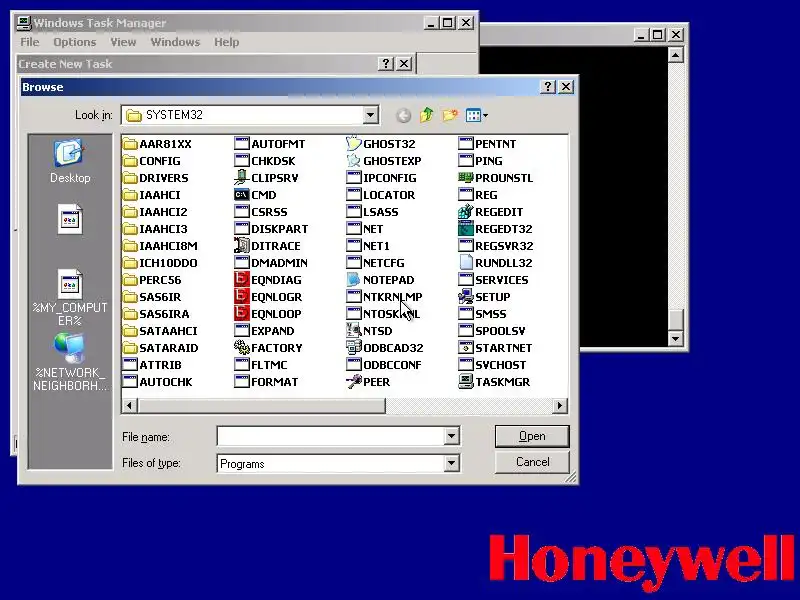This screenshot has width=800, height=600.
Task: Select the REGEDT32 program icon
Action: pyautogui.click(x=465, y=229)
